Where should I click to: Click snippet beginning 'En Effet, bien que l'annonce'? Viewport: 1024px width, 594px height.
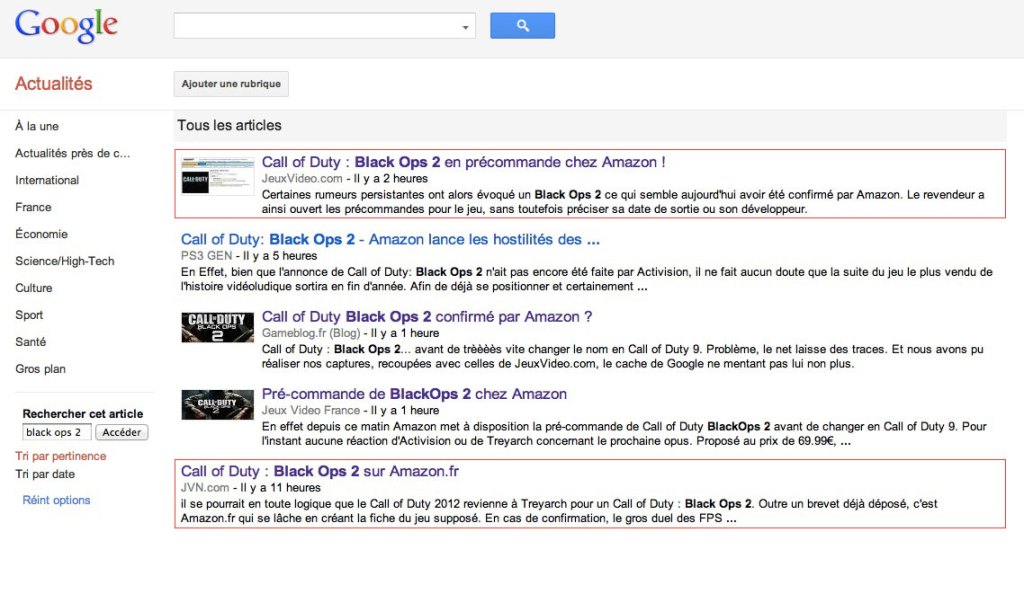[x=586, y=279]
